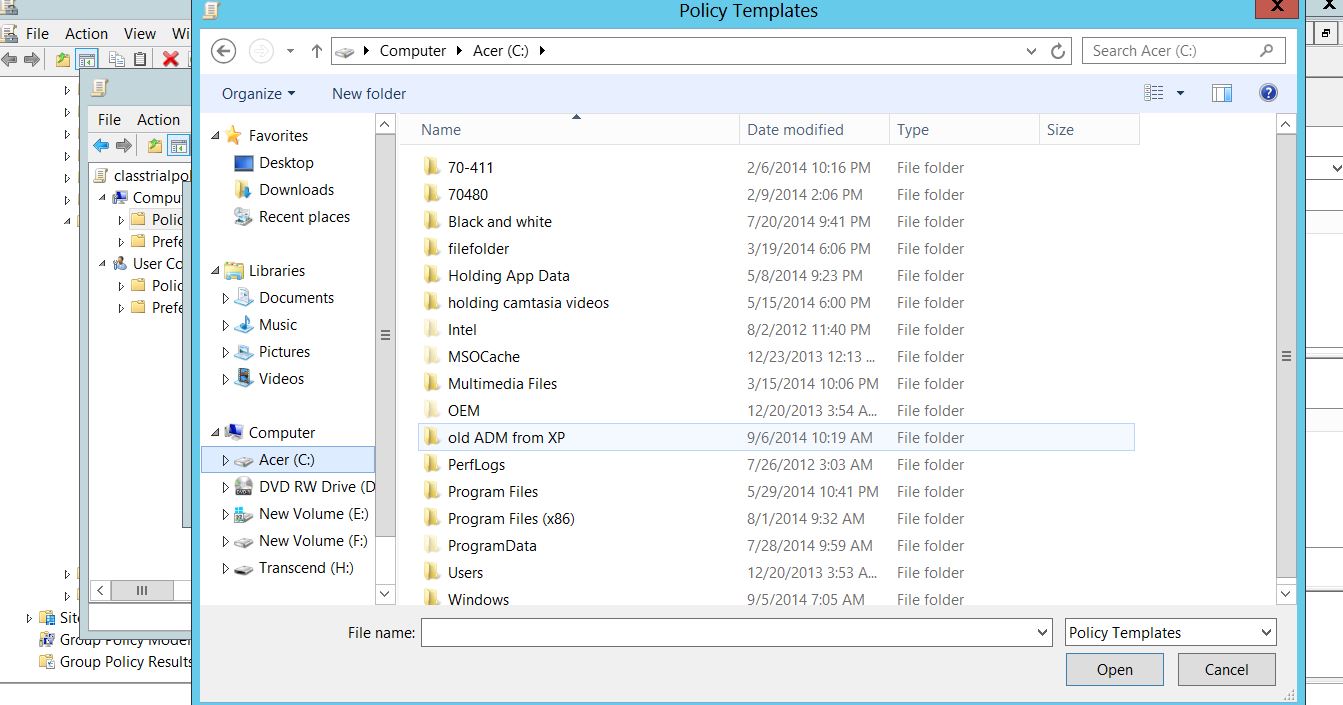Collapse the Favorites section

tap(216, 136)
